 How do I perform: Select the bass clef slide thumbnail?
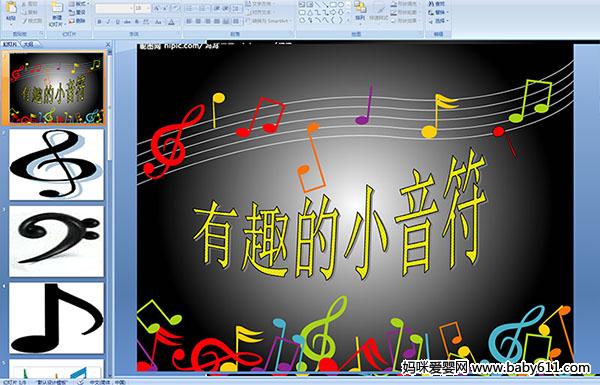[x=56, y=241]
